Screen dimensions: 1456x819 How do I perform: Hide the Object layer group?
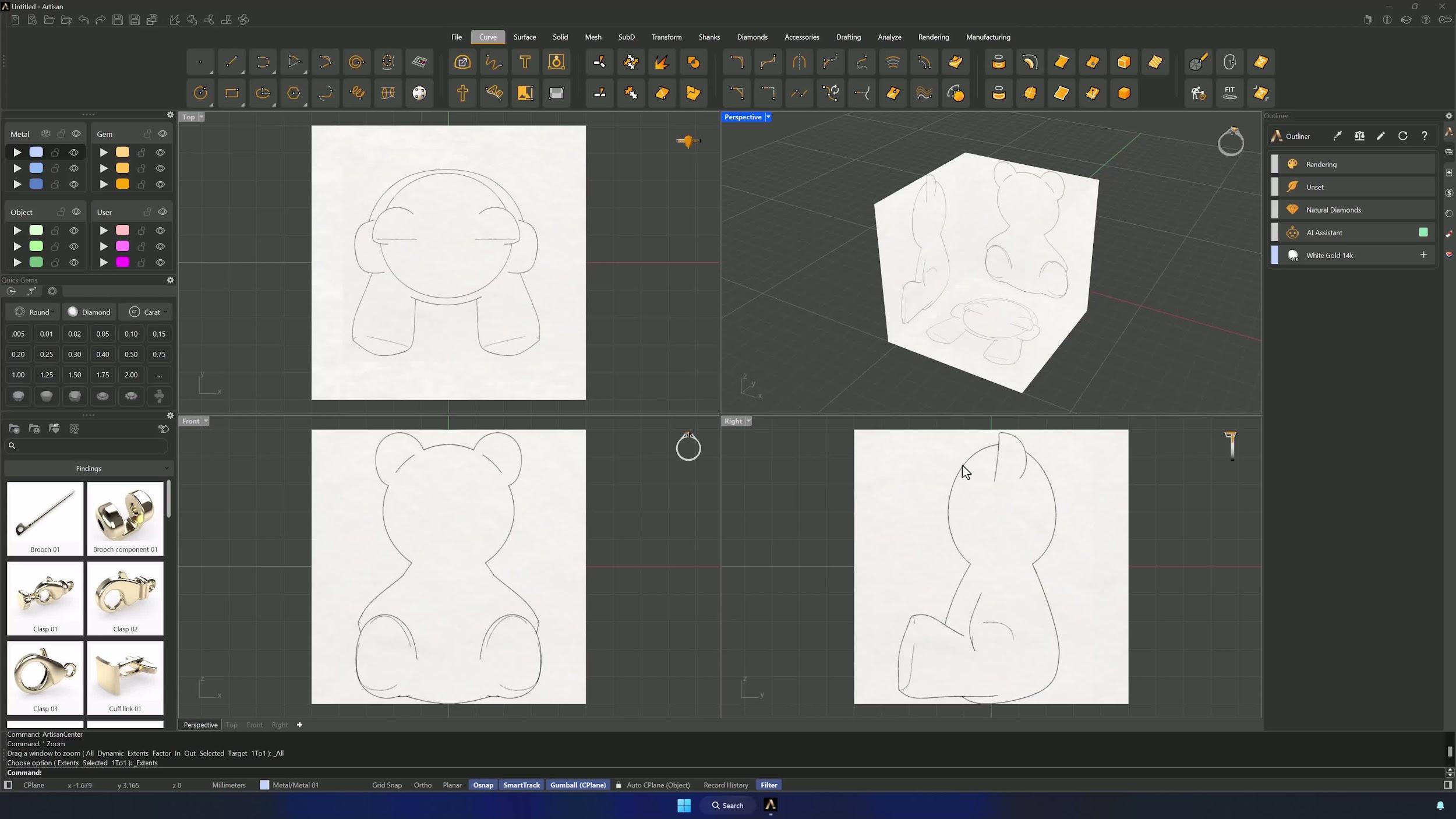(76, 212)
